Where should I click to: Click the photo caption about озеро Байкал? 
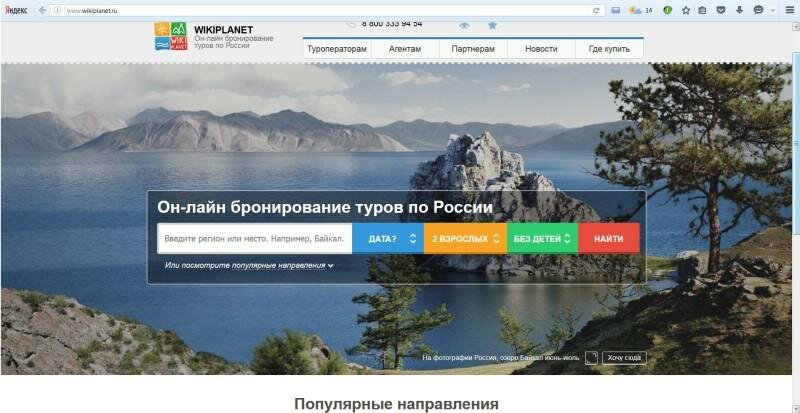coord(501,358)
